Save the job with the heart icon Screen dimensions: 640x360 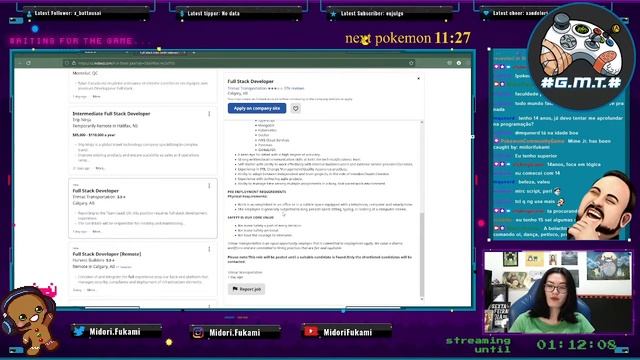(296, 108)
